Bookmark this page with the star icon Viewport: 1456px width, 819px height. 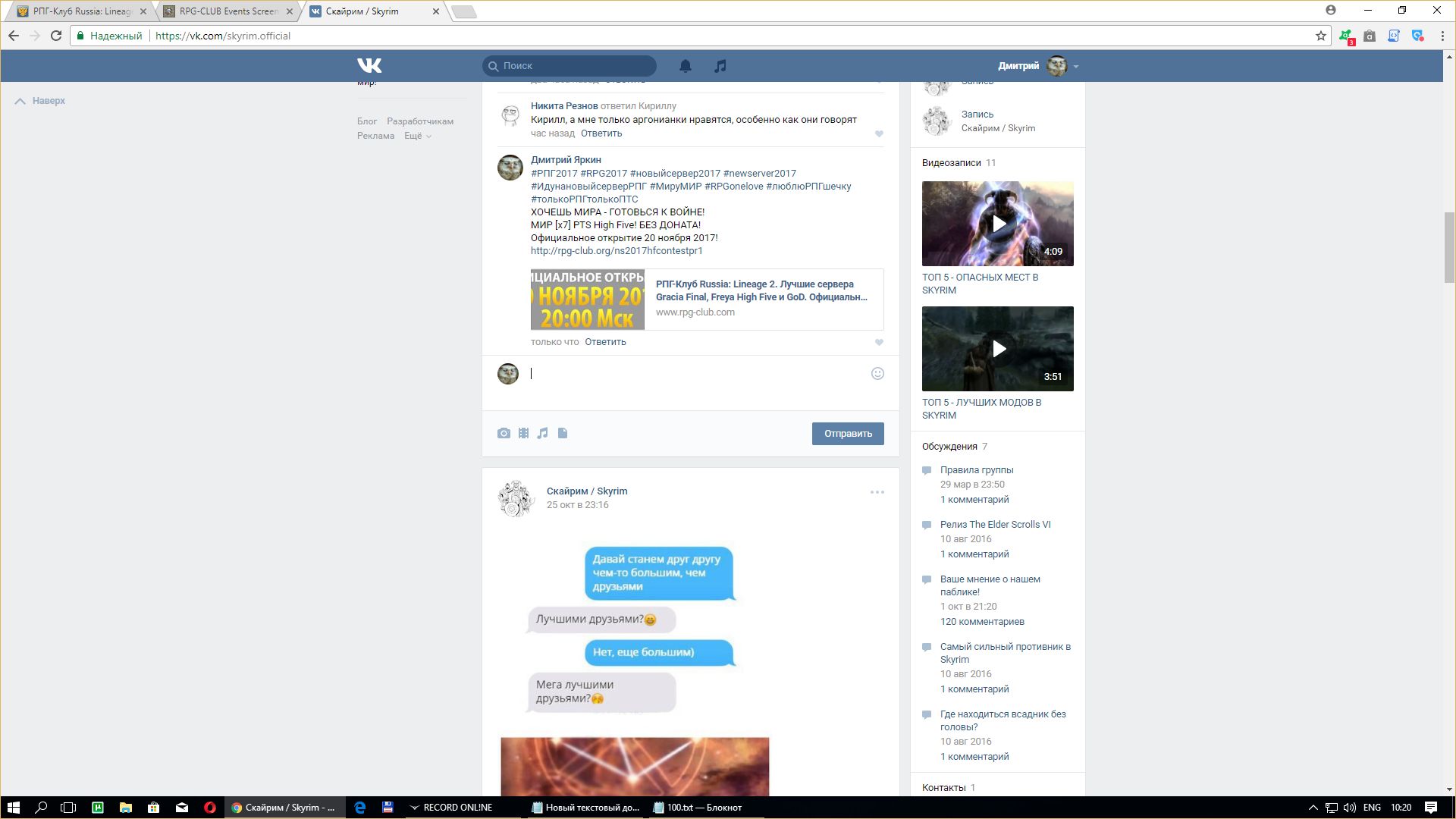(1320, 36)
